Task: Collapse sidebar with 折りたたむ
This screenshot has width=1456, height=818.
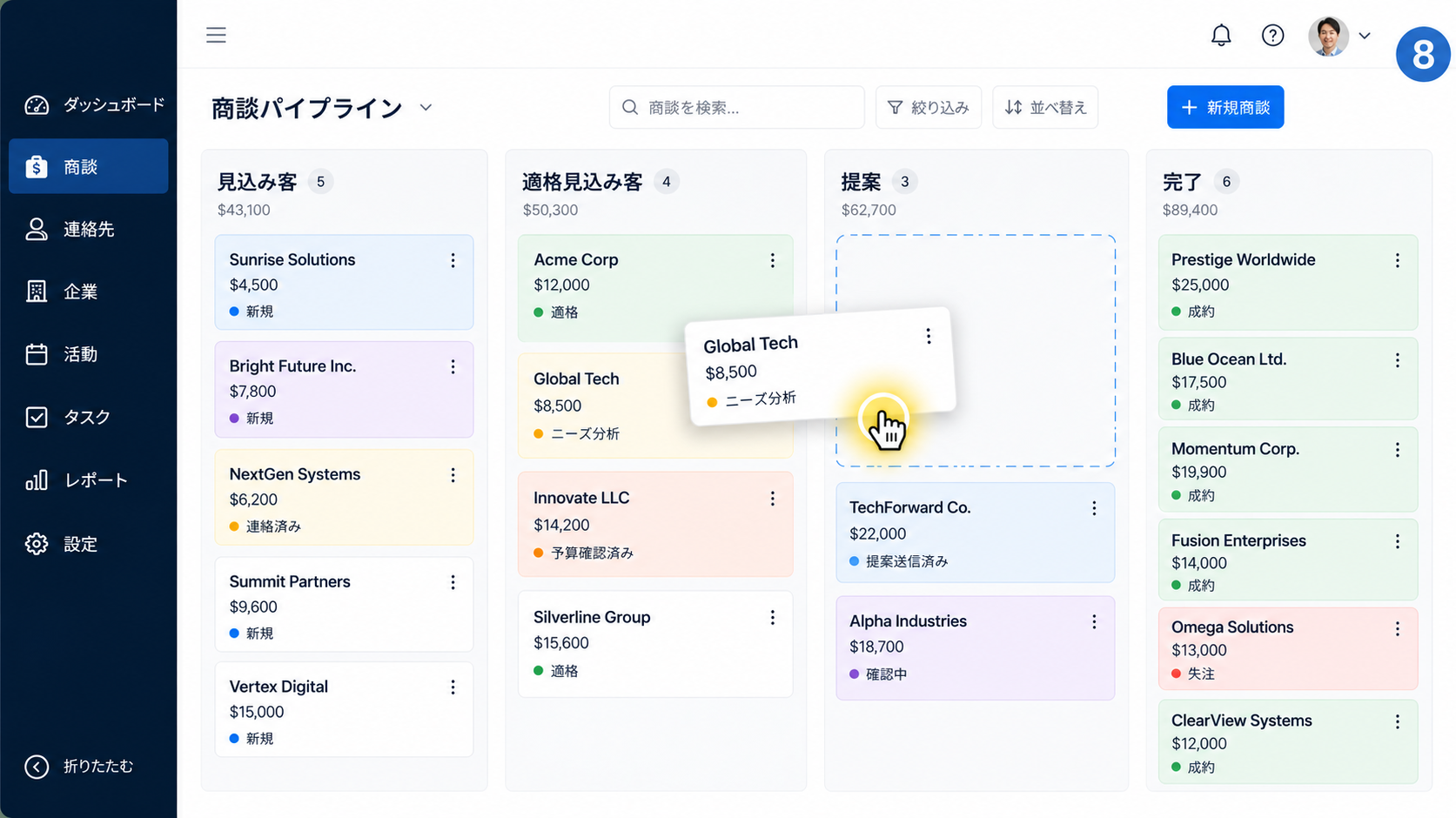Action: (80, 766)
